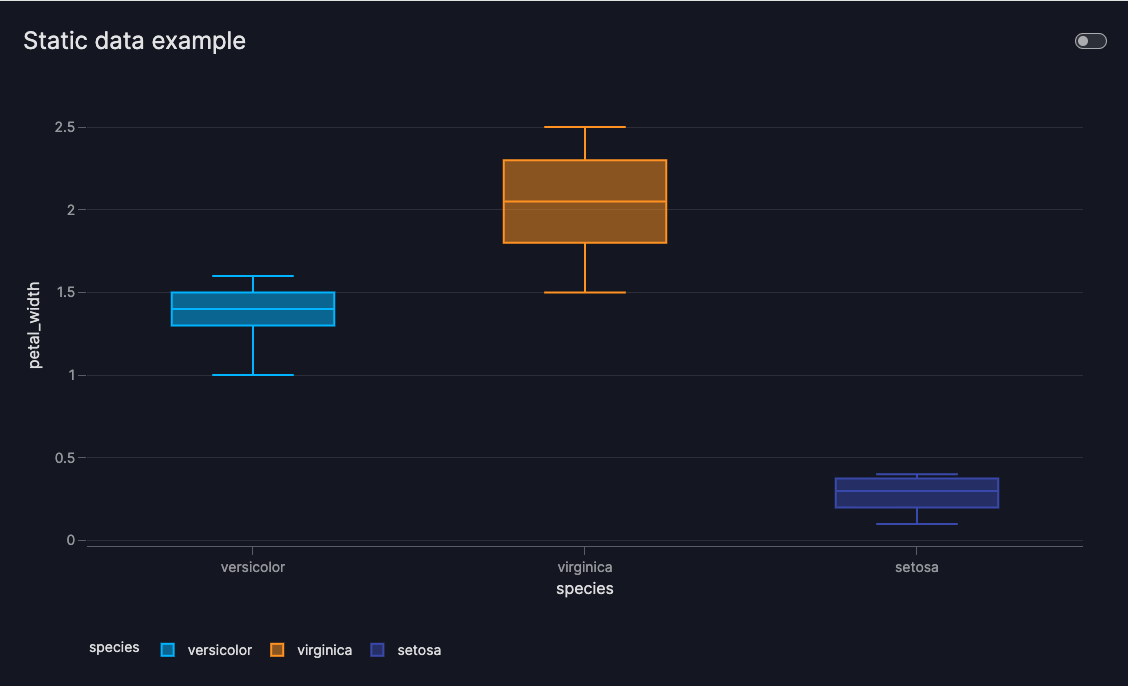Click the "virginica" x-axis tick label

(585, 567)
